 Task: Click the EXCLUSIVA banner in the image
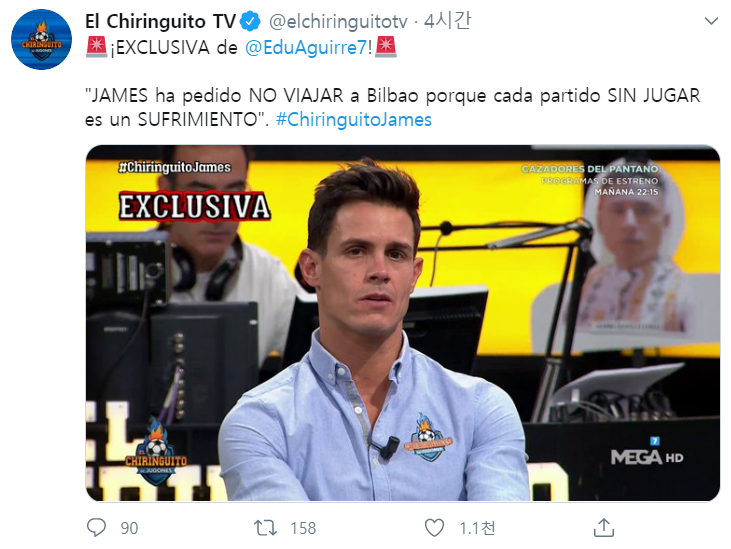[x=194, y=206]
